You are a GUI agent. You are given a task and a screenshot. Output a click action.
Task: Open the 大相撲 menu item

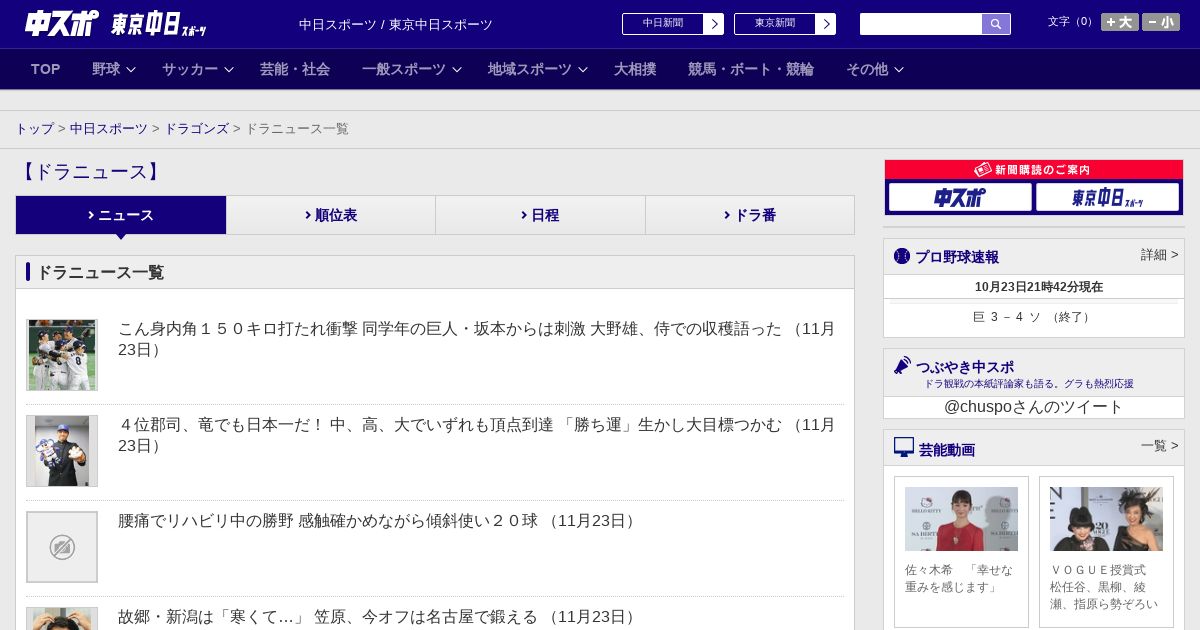(x=635, y=69)
